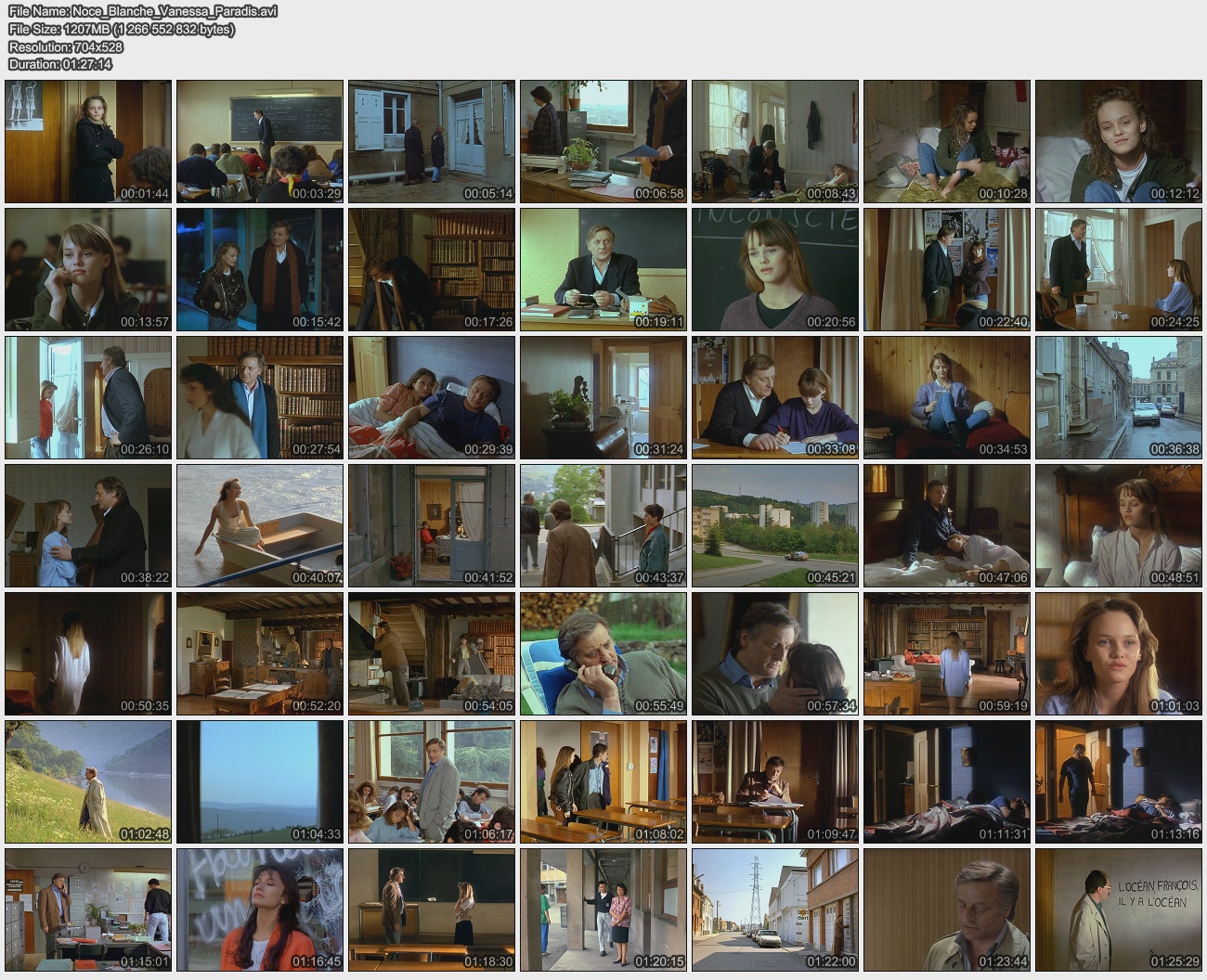This screenshot has height=980, width=1207.
Task: Click the phone call thumbnail at 00:55:49
Action: pos(603,653)
